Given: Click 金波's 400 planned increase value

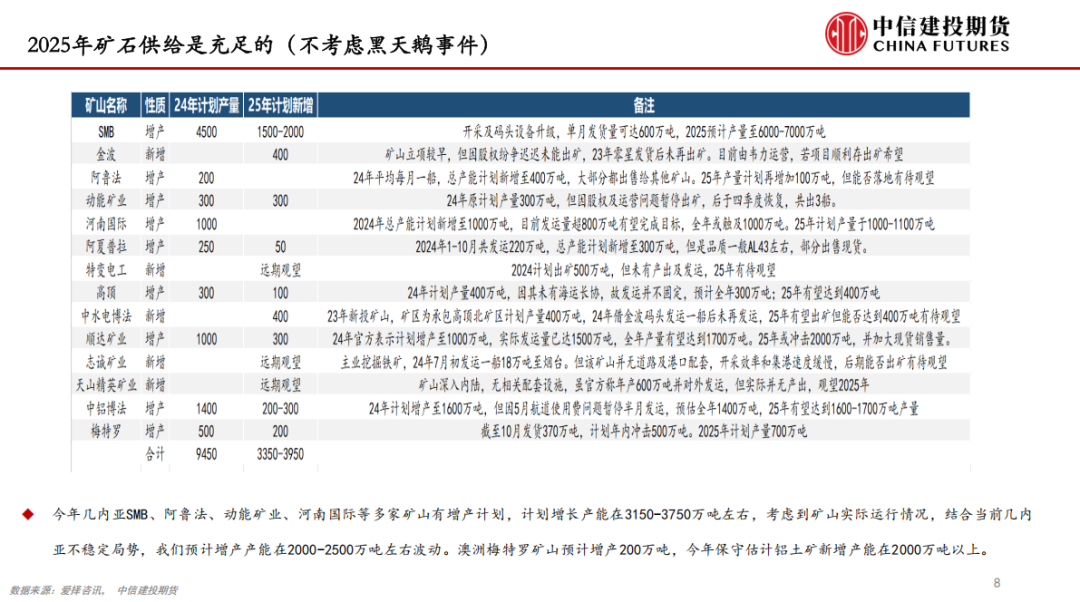Looking at the screenshot, I should click(x=280, y=154).
